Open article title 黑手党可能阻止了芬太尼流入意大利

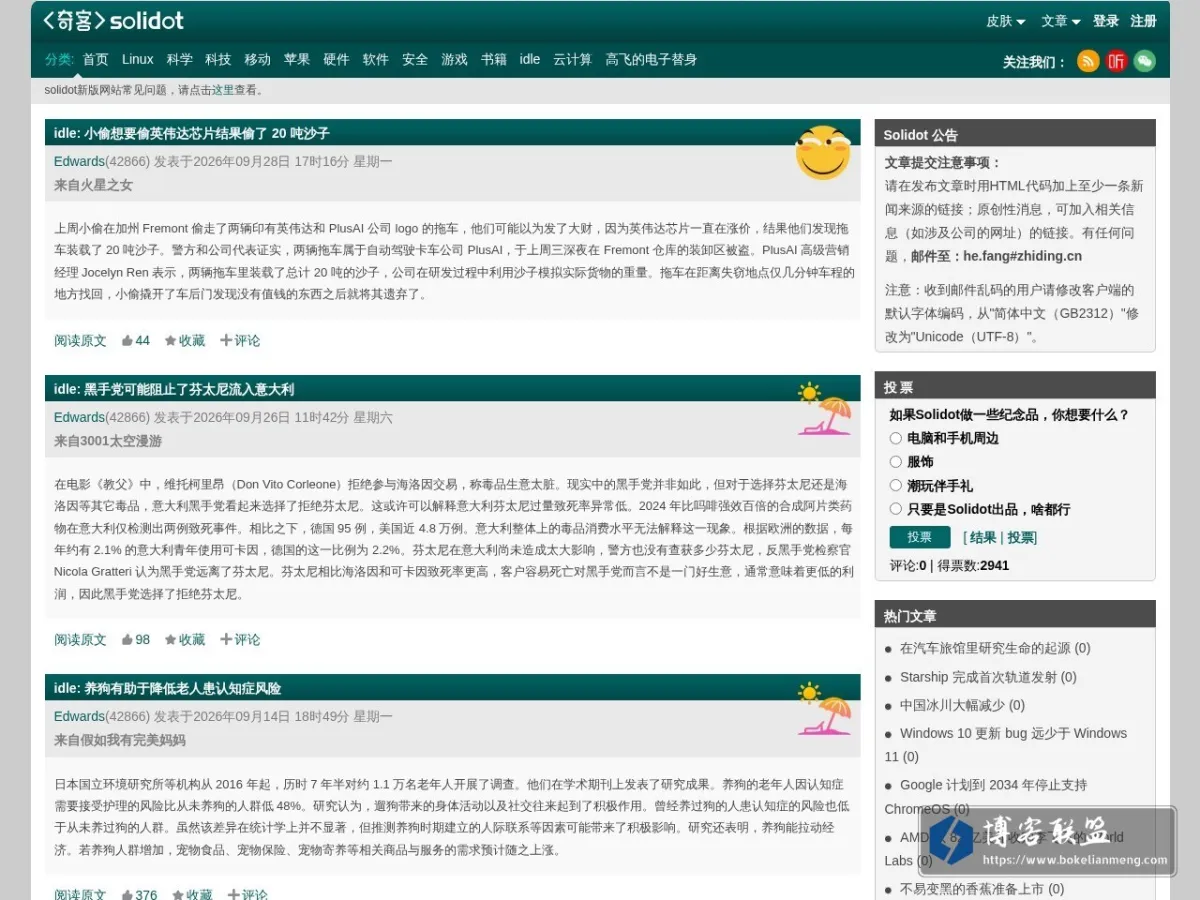(x=189, y=389)
